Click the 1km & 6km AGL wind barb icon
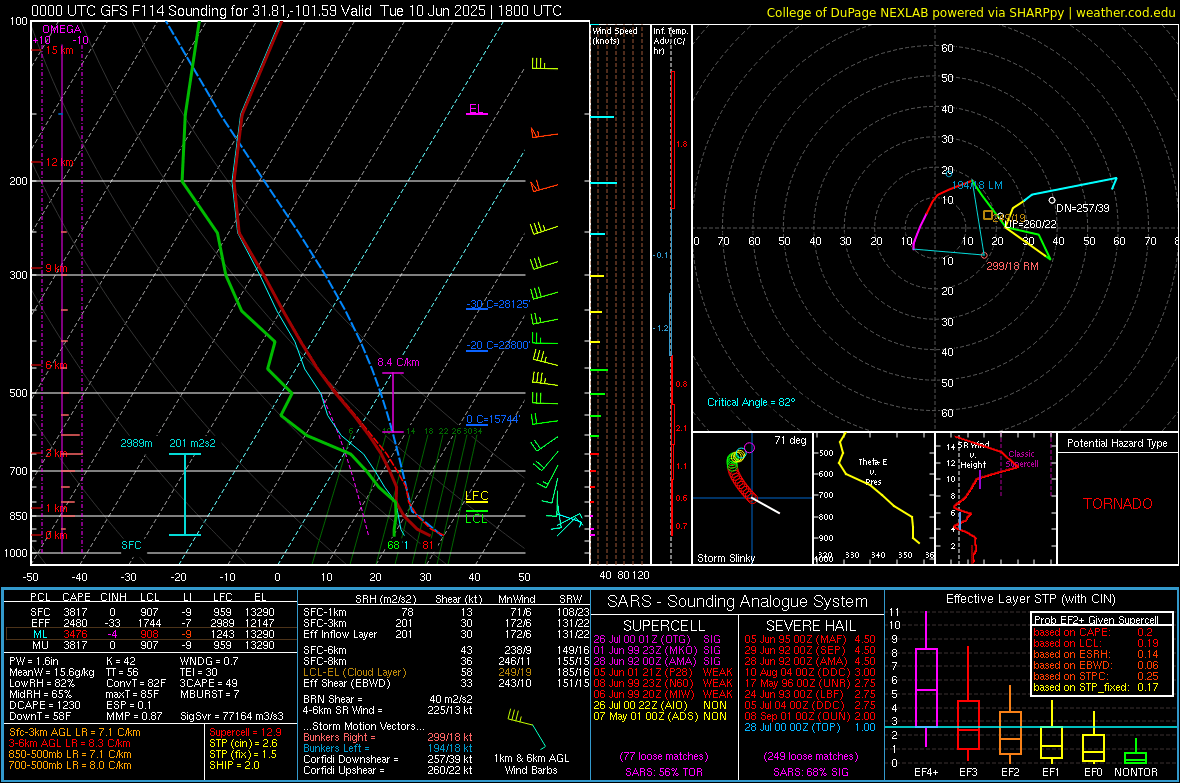1180x783 pixels. (527, 728)
